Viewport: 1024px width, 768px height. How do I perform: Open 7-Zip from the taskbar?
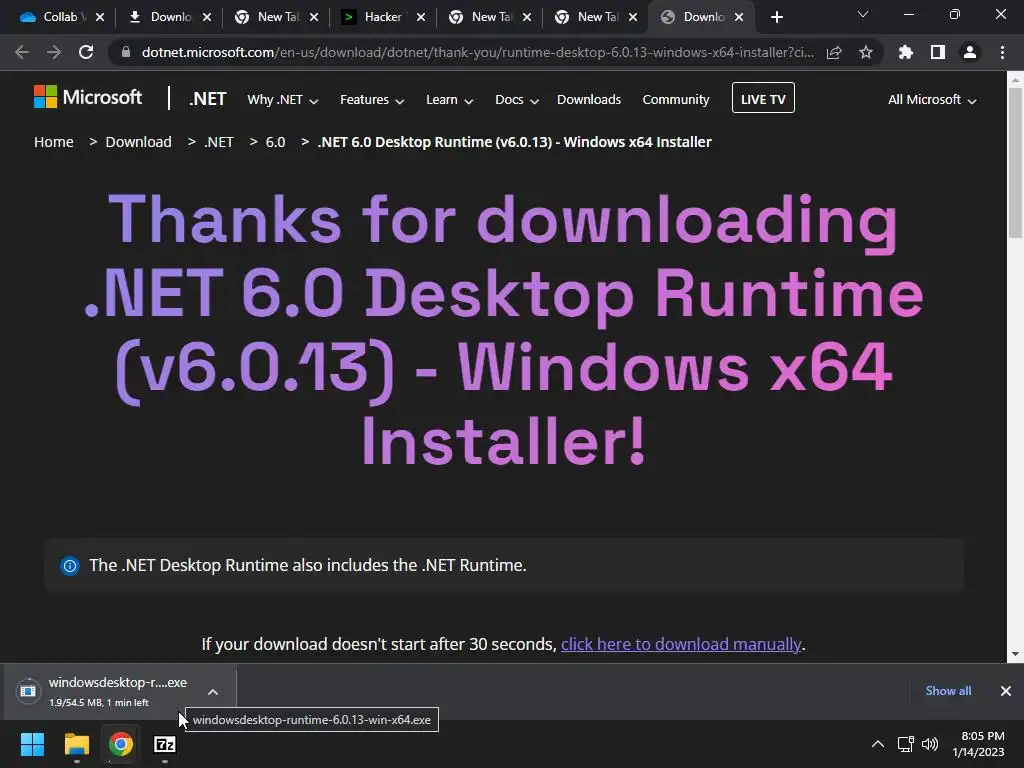pos(165,744)
